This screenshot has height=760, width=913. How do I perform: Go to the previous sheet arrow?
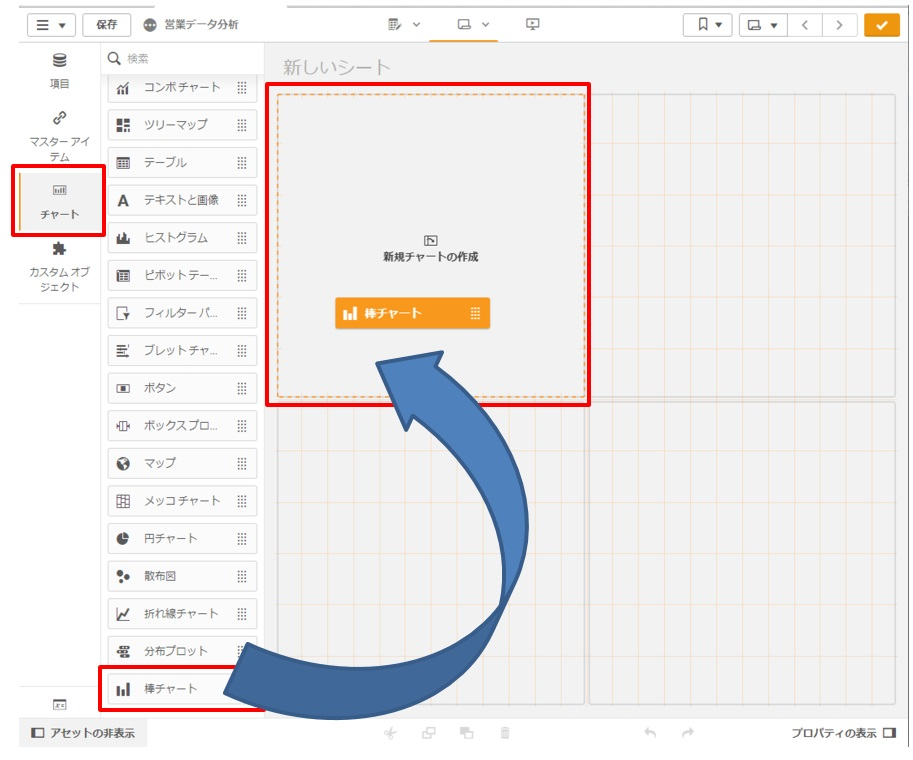804,25
